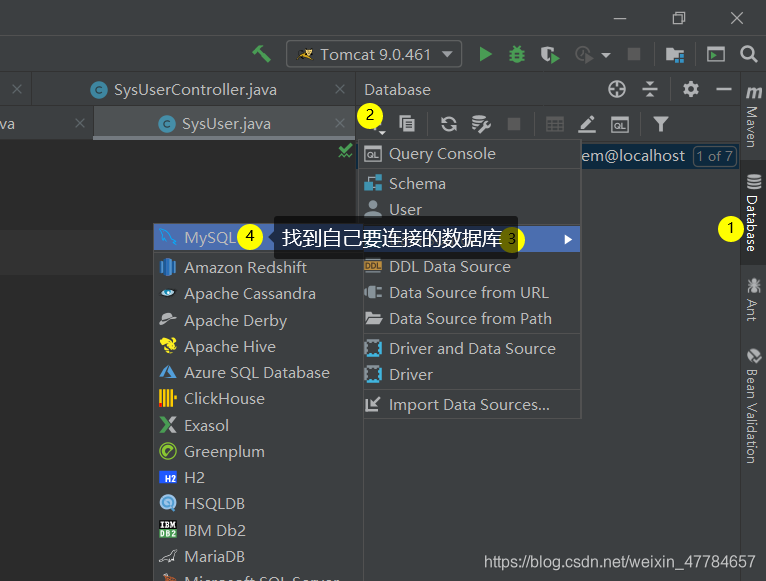
Task: Expand the Data Source submenu arrow
Action: pos(568,239)
